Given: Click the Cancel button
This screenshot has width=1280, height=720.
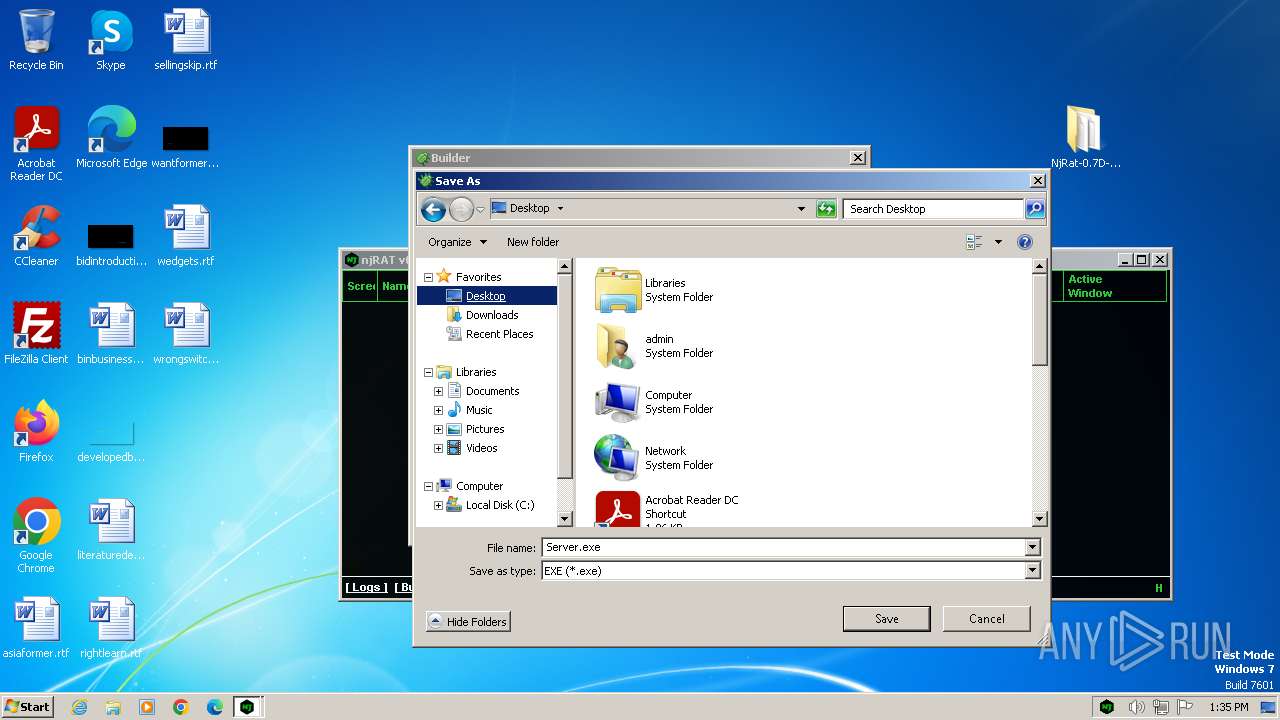Looking at the screenshot, I should click(x=986, y=619).
